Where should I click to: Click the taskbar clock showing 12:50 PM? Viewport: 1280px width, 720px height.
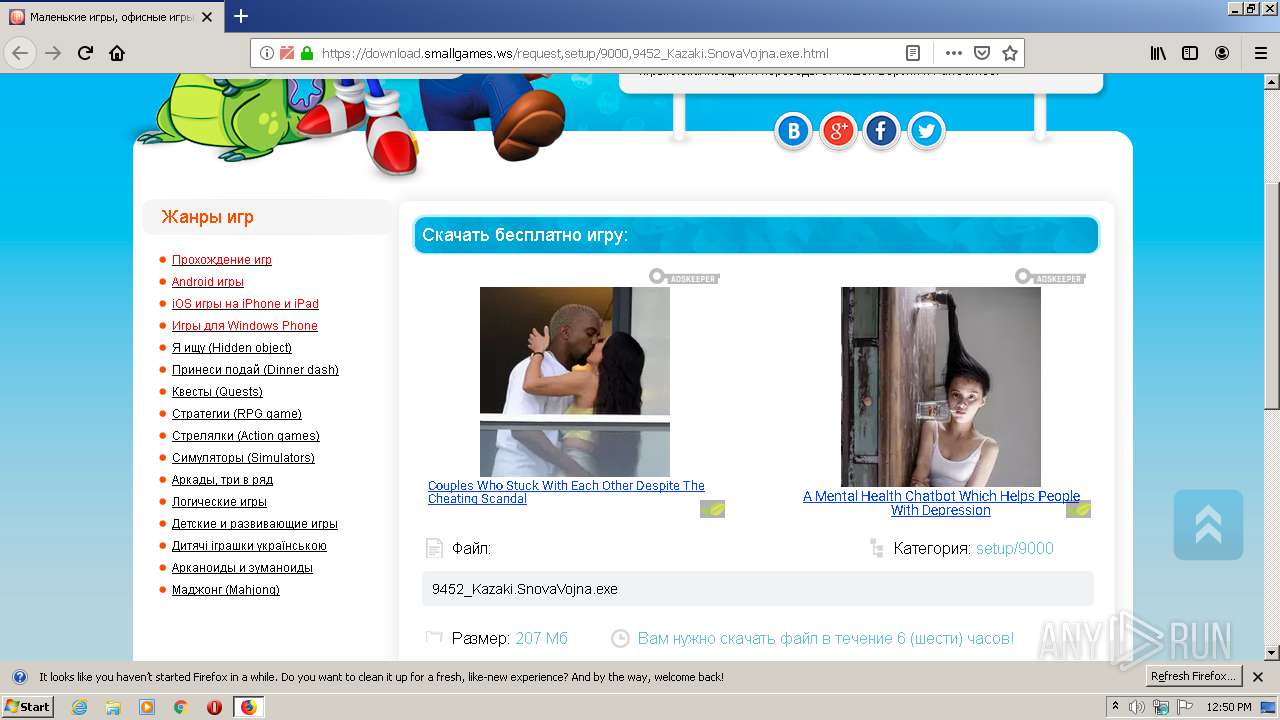[1228, 707]
